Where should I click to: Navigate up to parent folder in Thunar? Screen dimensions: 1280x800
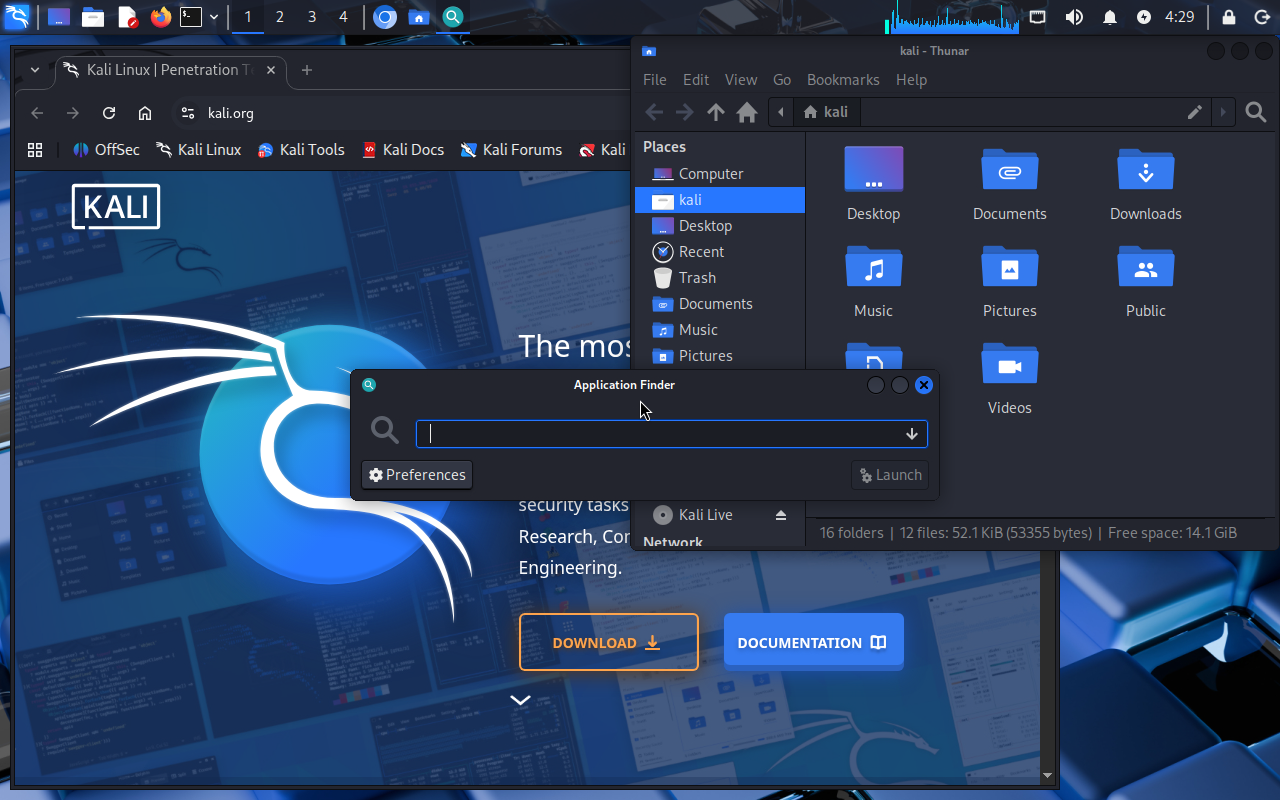[715, 112]
